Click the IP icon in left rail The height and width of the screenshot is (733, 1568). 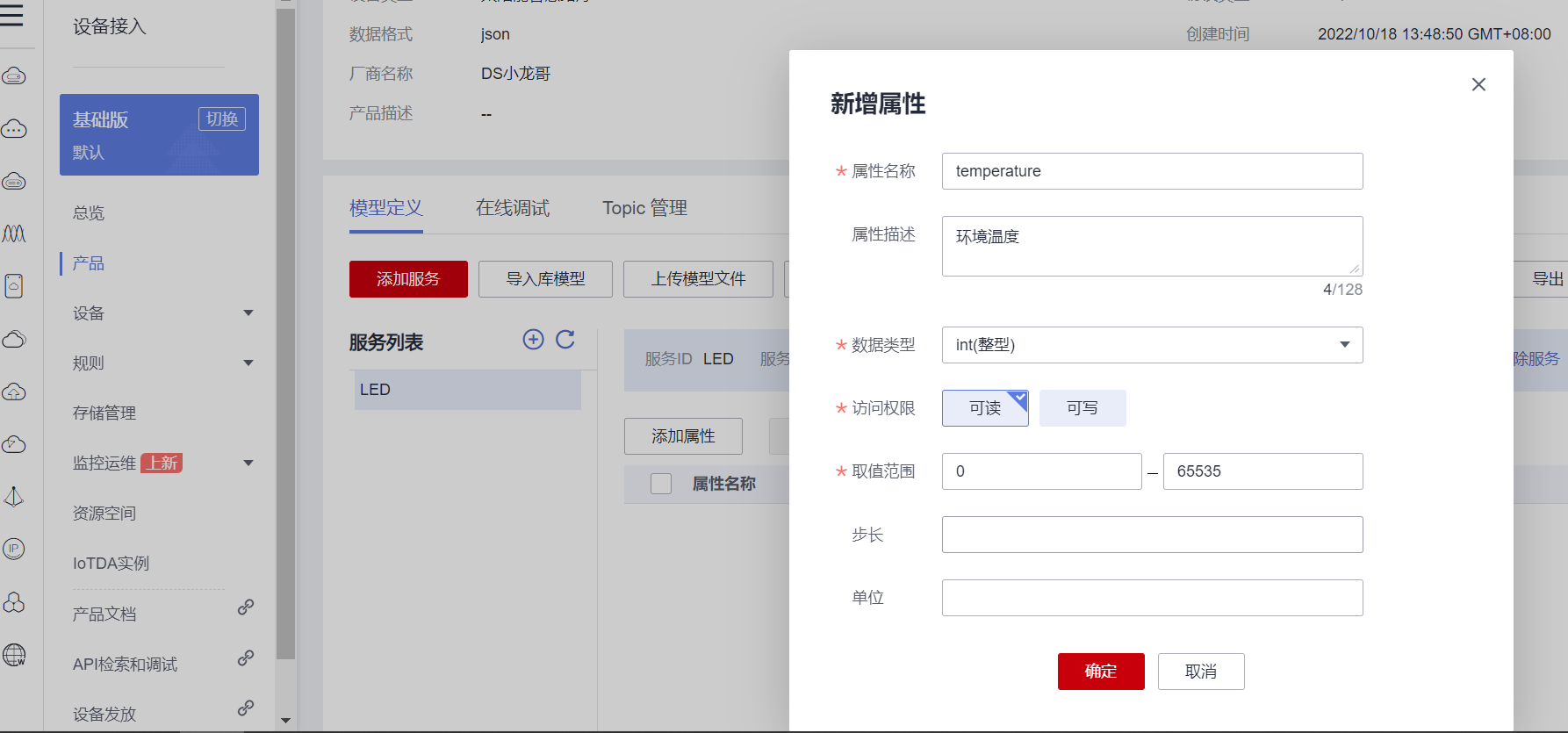(x=14, y=550)
